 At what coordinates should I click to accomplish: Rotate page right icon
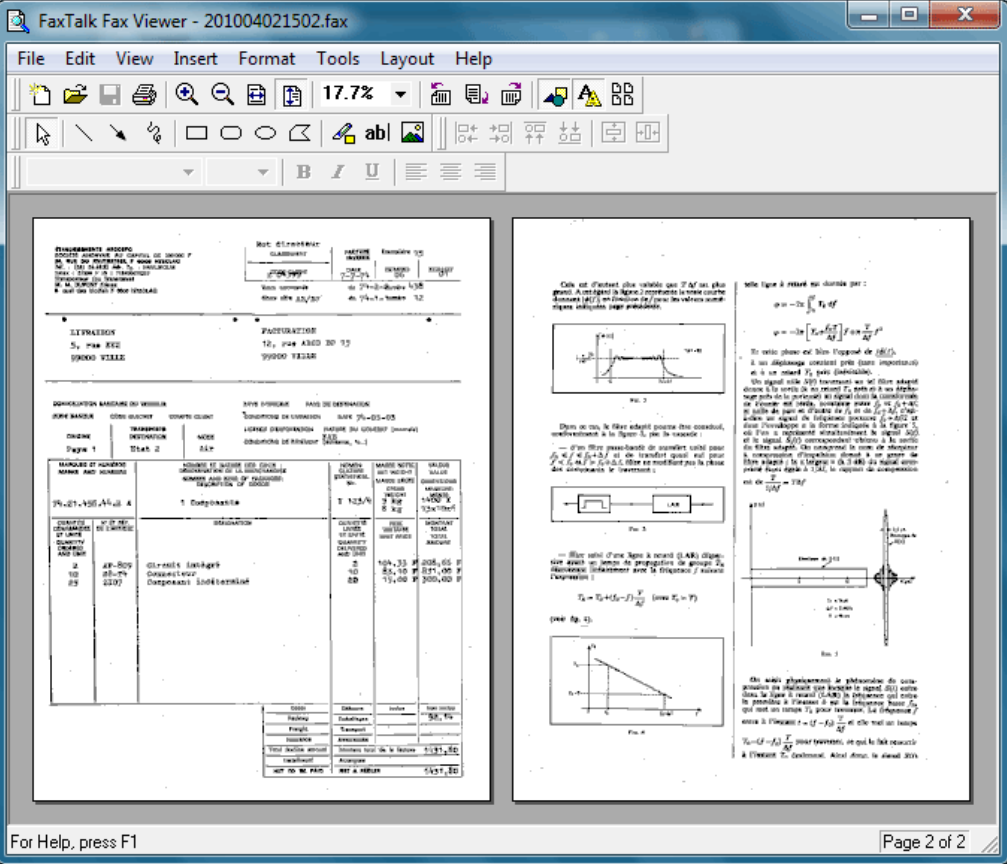coord(512,94)
